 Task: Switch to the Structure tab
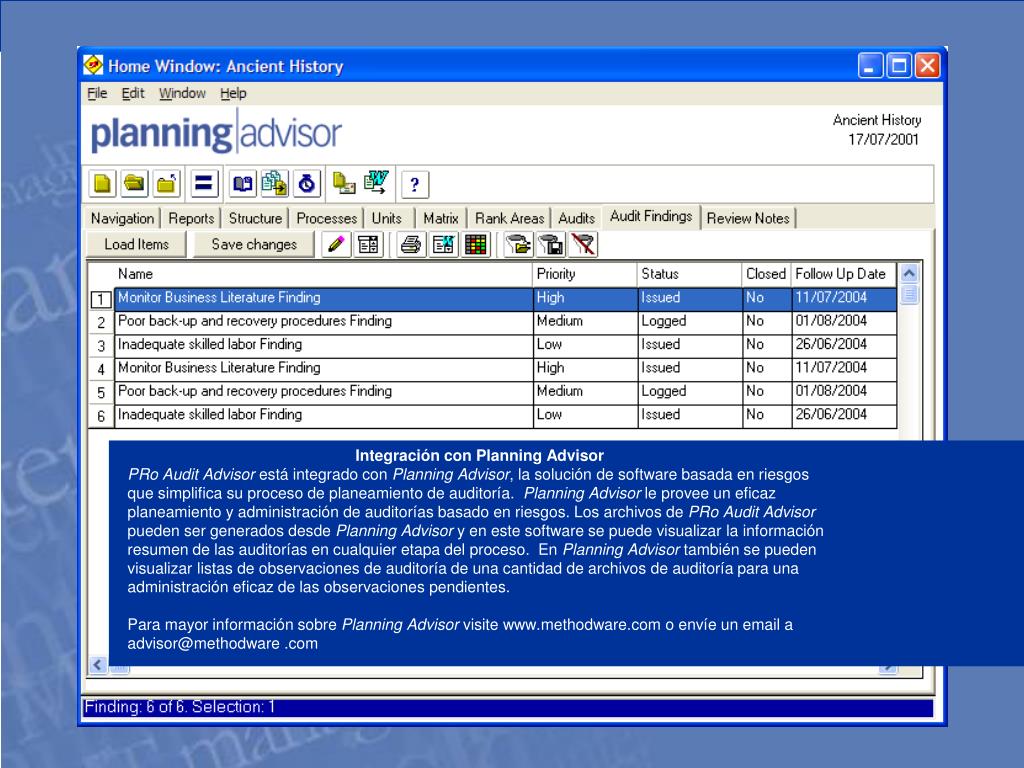coord(255,218)
